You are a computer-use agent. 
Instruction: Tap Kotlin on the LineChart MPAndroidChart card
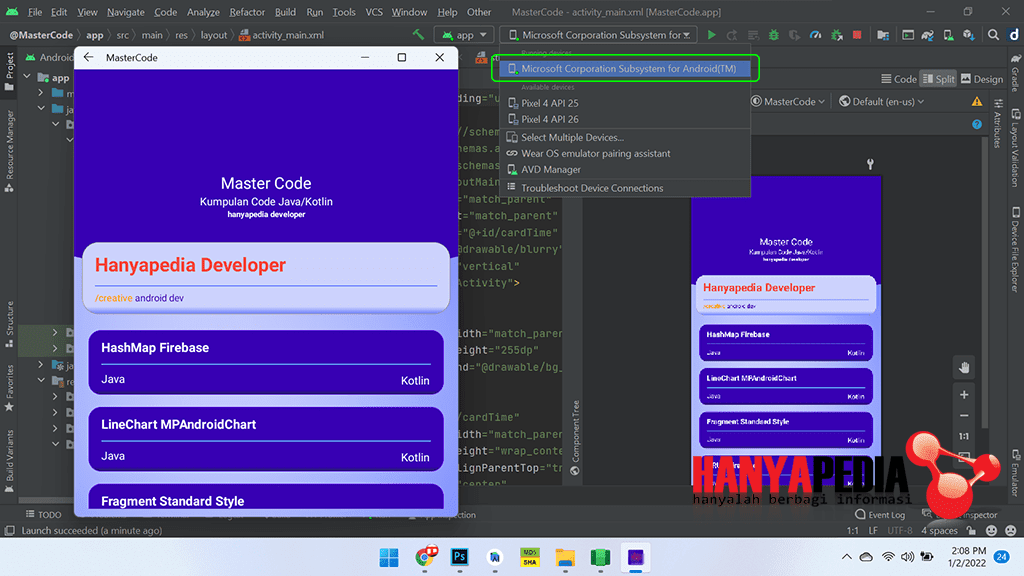tap(415, 457)
